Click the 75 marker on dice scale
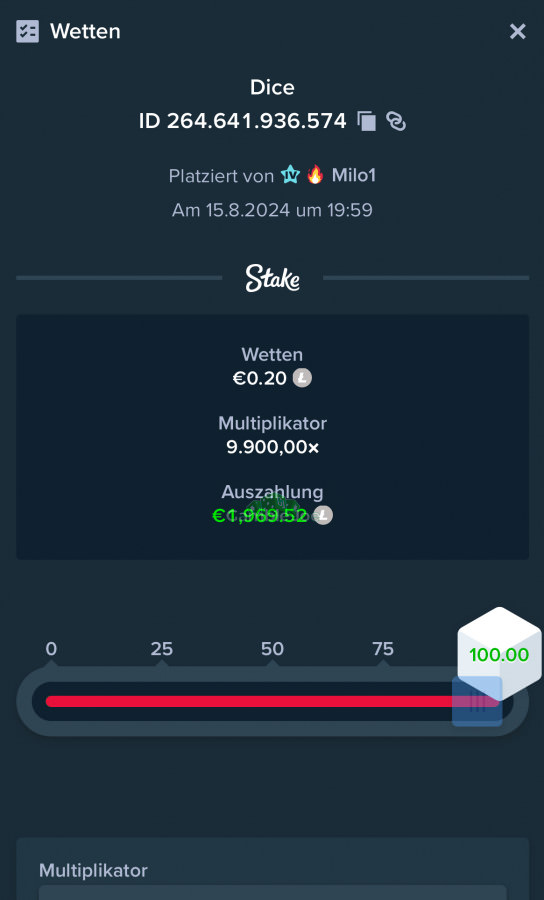This screenshot has width=544, height=900. pos(383,649)
